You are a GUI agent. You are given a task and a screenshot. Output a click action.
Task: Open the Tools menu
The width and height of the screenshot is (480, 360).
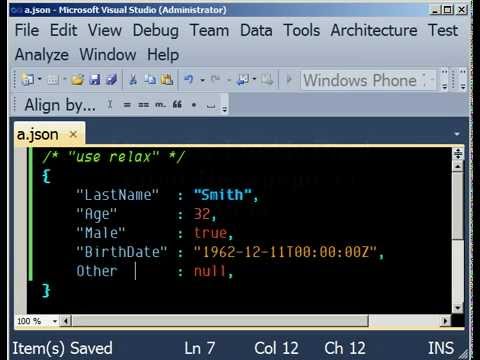(x=302, y=31)
